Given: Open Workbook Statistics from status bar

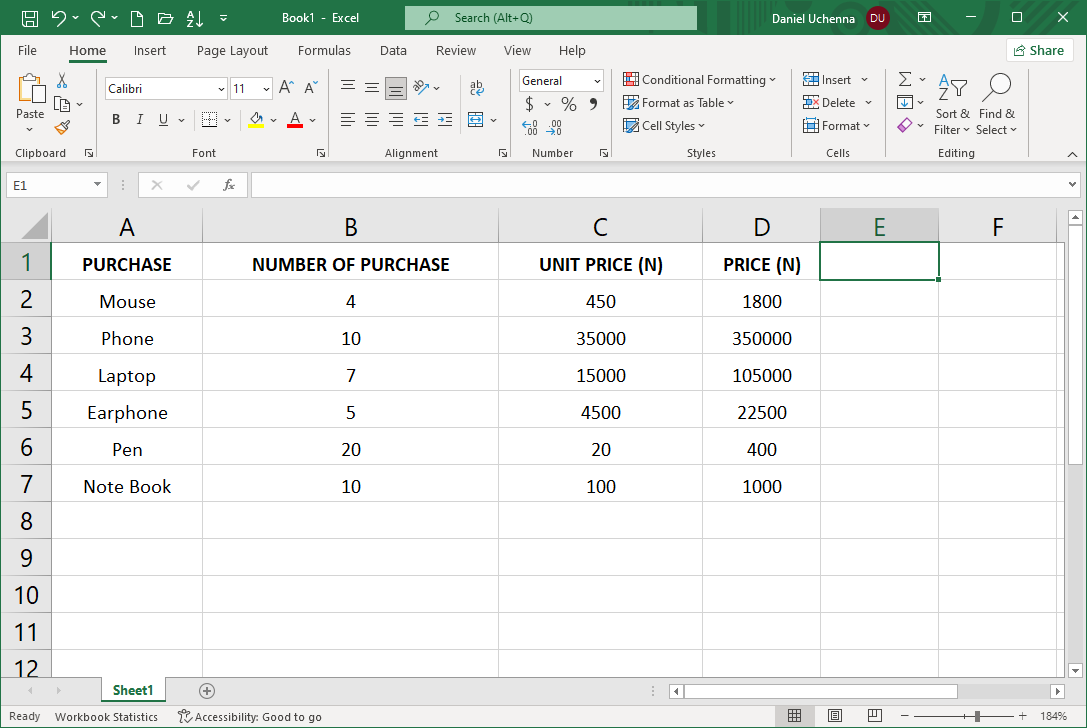Looking at the screenshot, I should (106, 716).
